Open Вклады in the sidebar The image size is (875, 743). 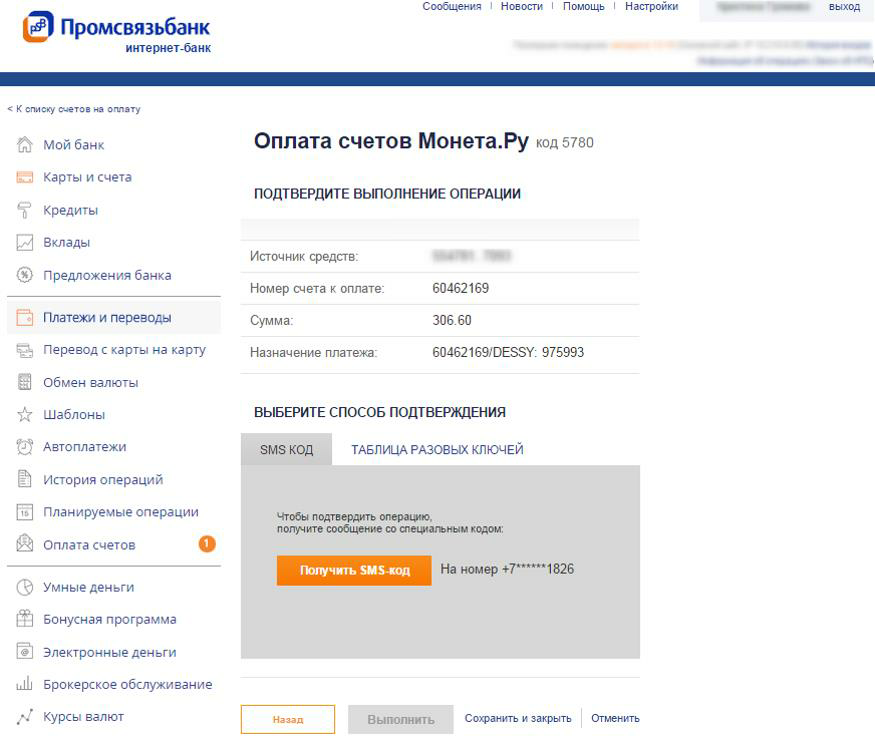66,243
